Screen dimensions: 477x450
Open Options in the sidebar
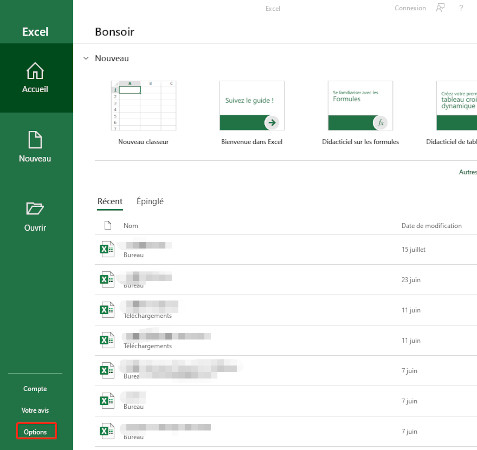pos(35,432)
